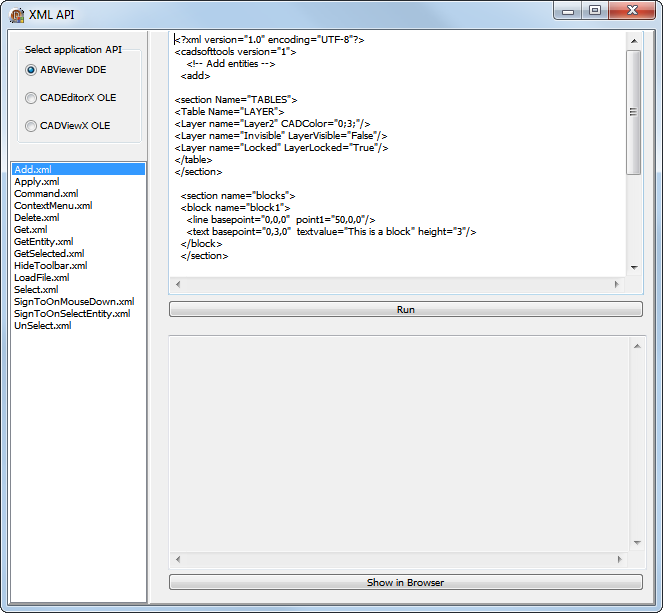Viewport: 663px width, 613px height.
Task: Click the Run button
Action: [x=405, y=309]
